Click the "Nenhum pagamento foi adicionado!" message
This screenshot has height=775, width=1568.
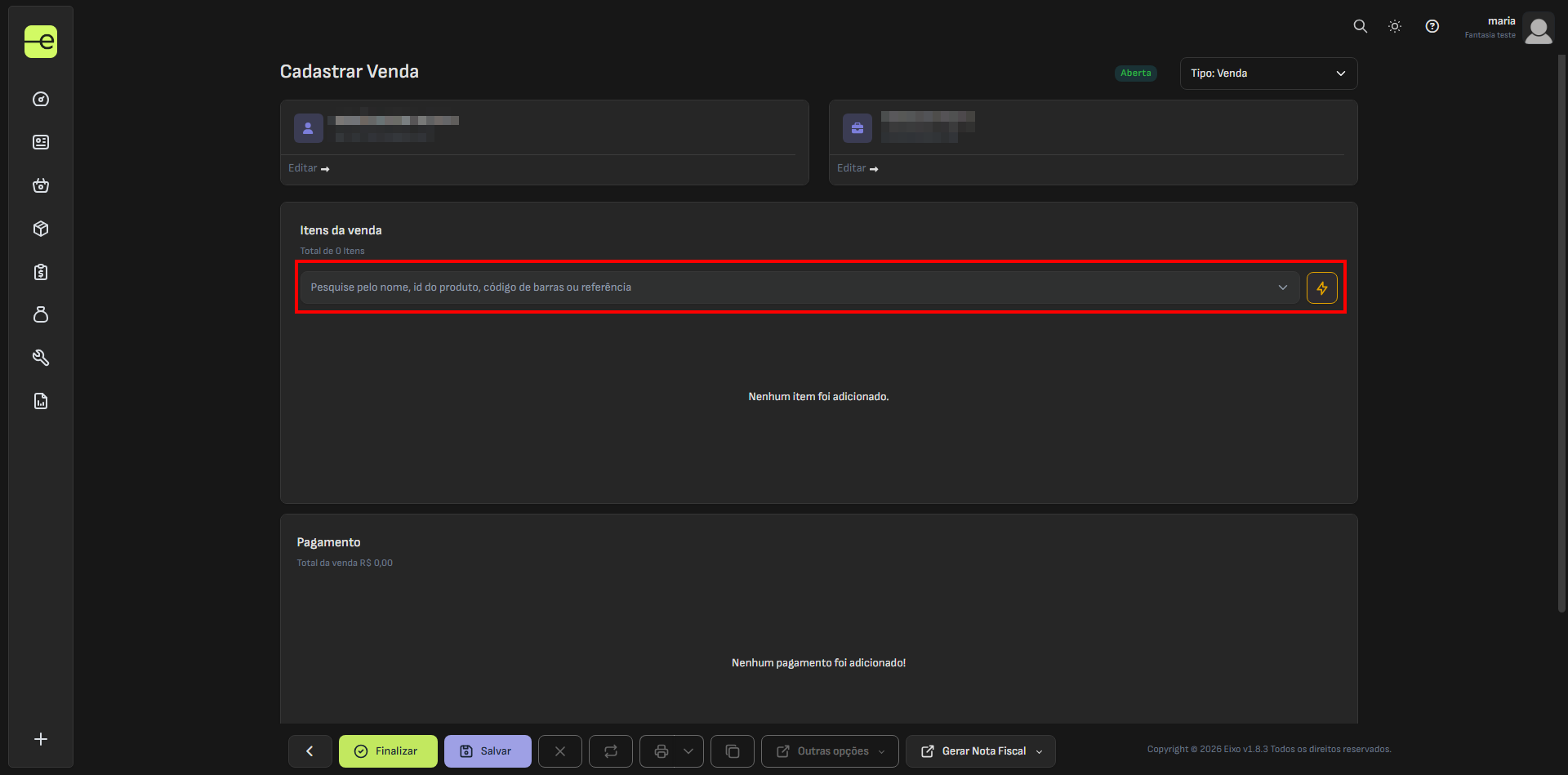click(818, 663)
